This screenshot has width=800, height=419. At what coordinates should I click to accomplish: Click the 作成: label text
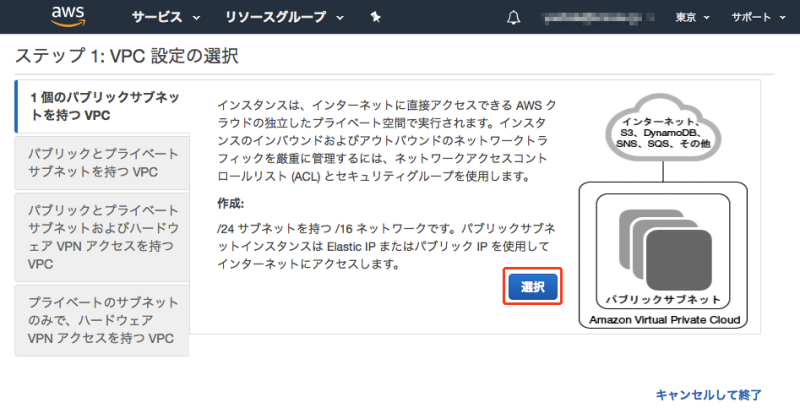point(231,203)
